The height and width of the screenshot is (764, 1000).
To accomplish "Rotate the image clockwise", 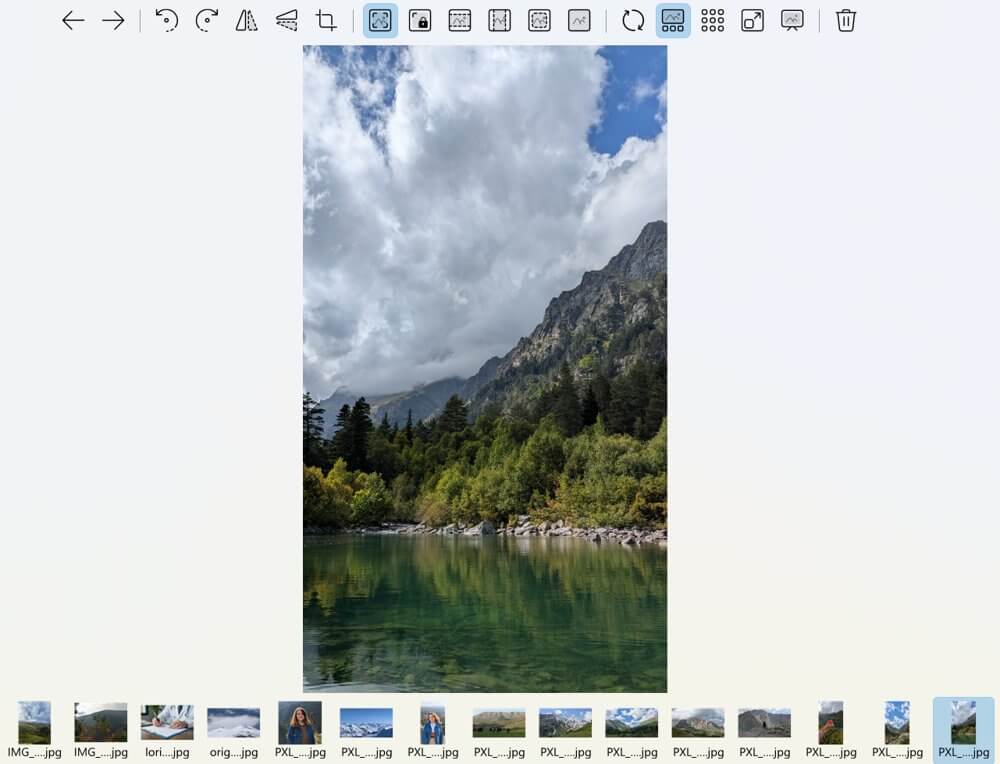I will pos(207,20).
